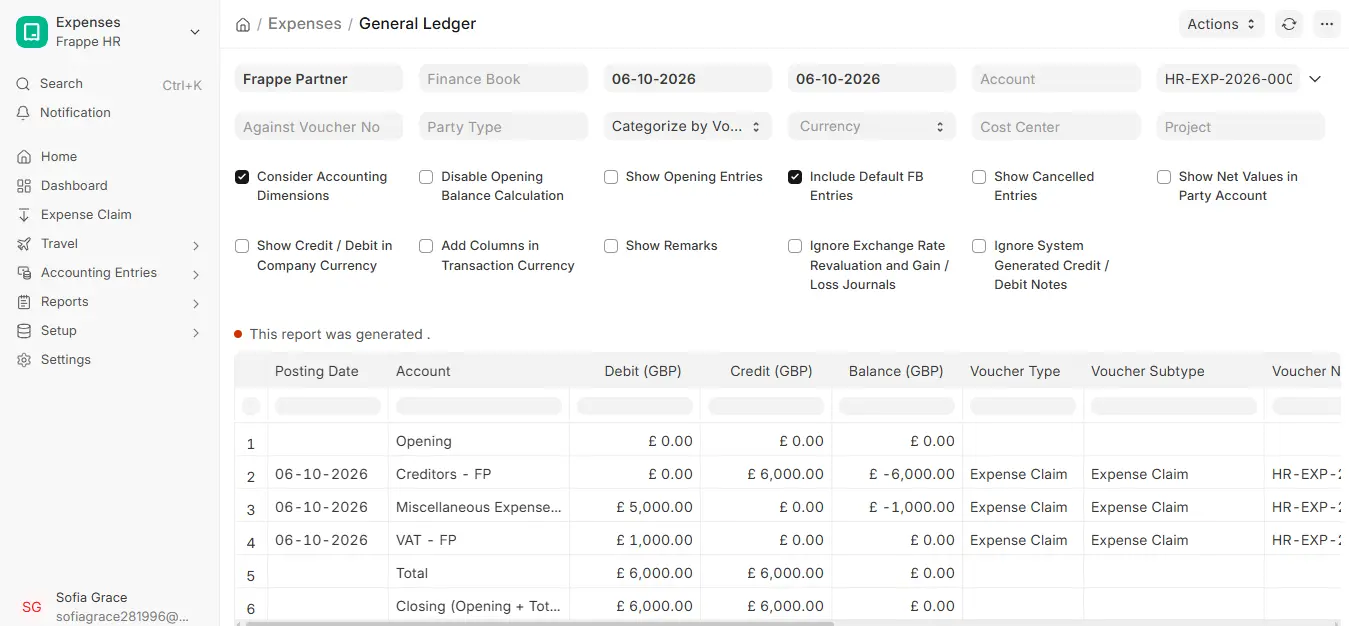Screen dimensions: 1349x626
Task: Click the Cost Center filter field
Action: point(1056,127)
